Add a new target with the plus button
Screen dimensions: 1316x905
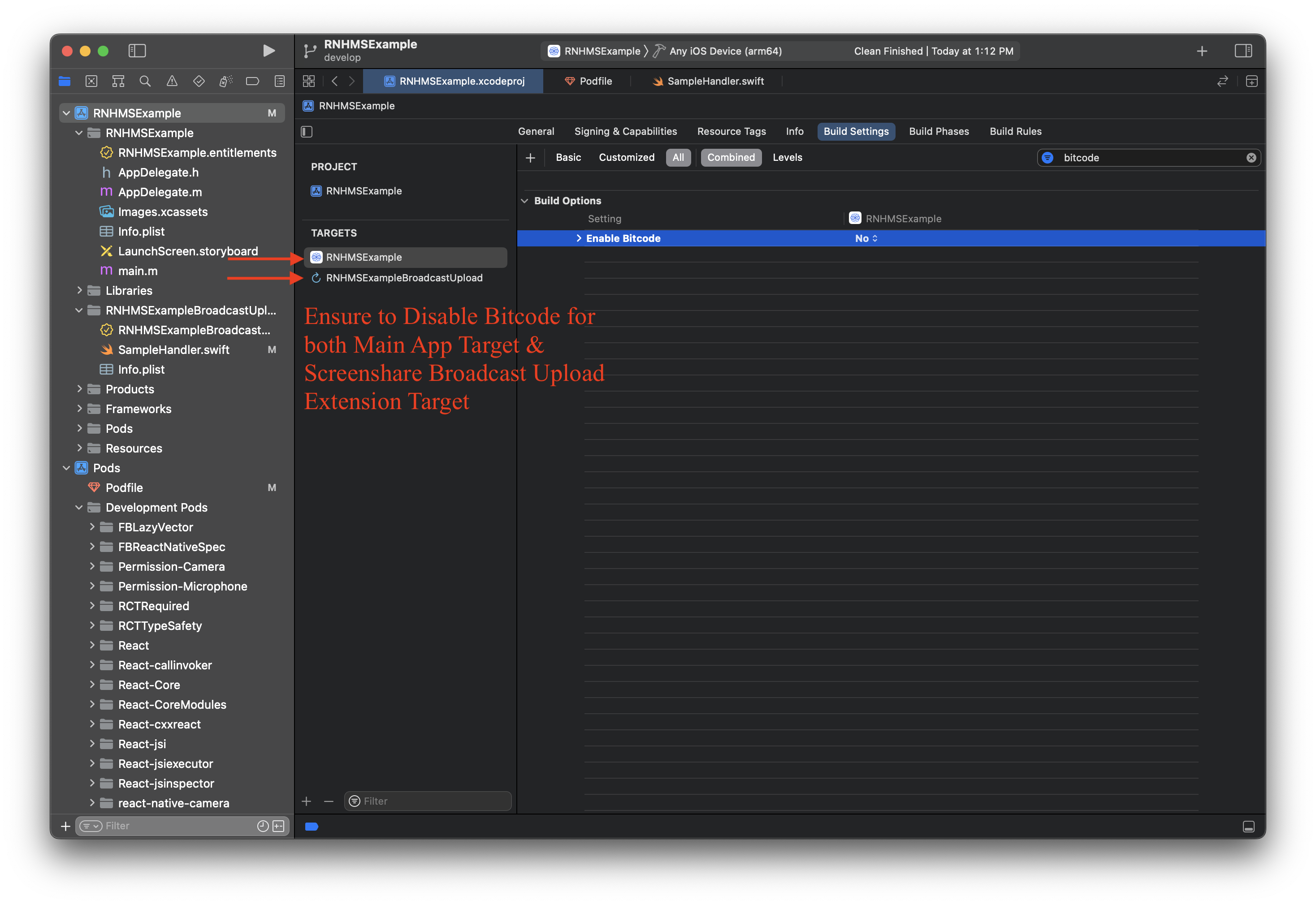click(306, 801)
